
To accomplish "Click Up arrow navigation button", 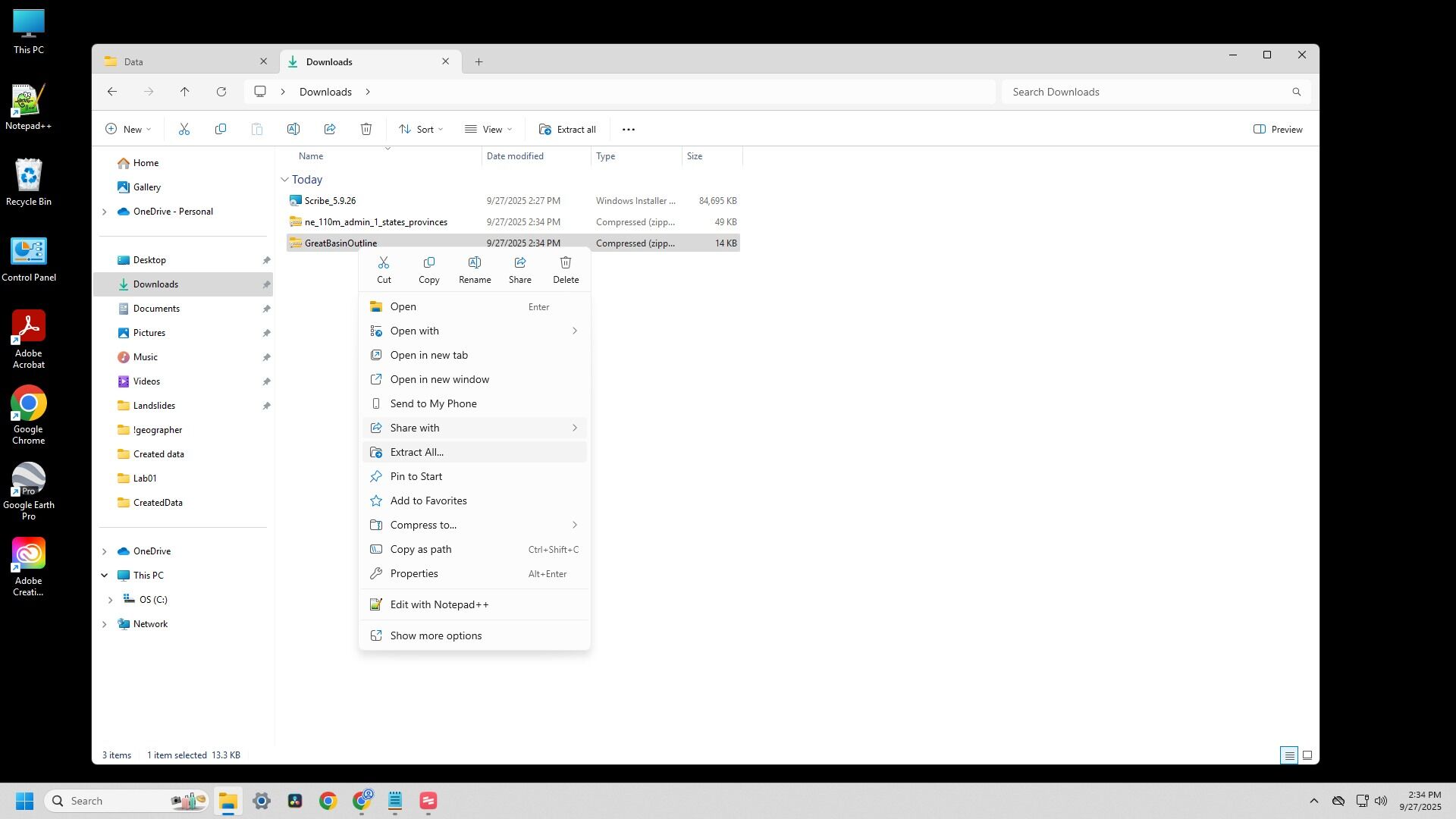I will [x=185, y=92].
